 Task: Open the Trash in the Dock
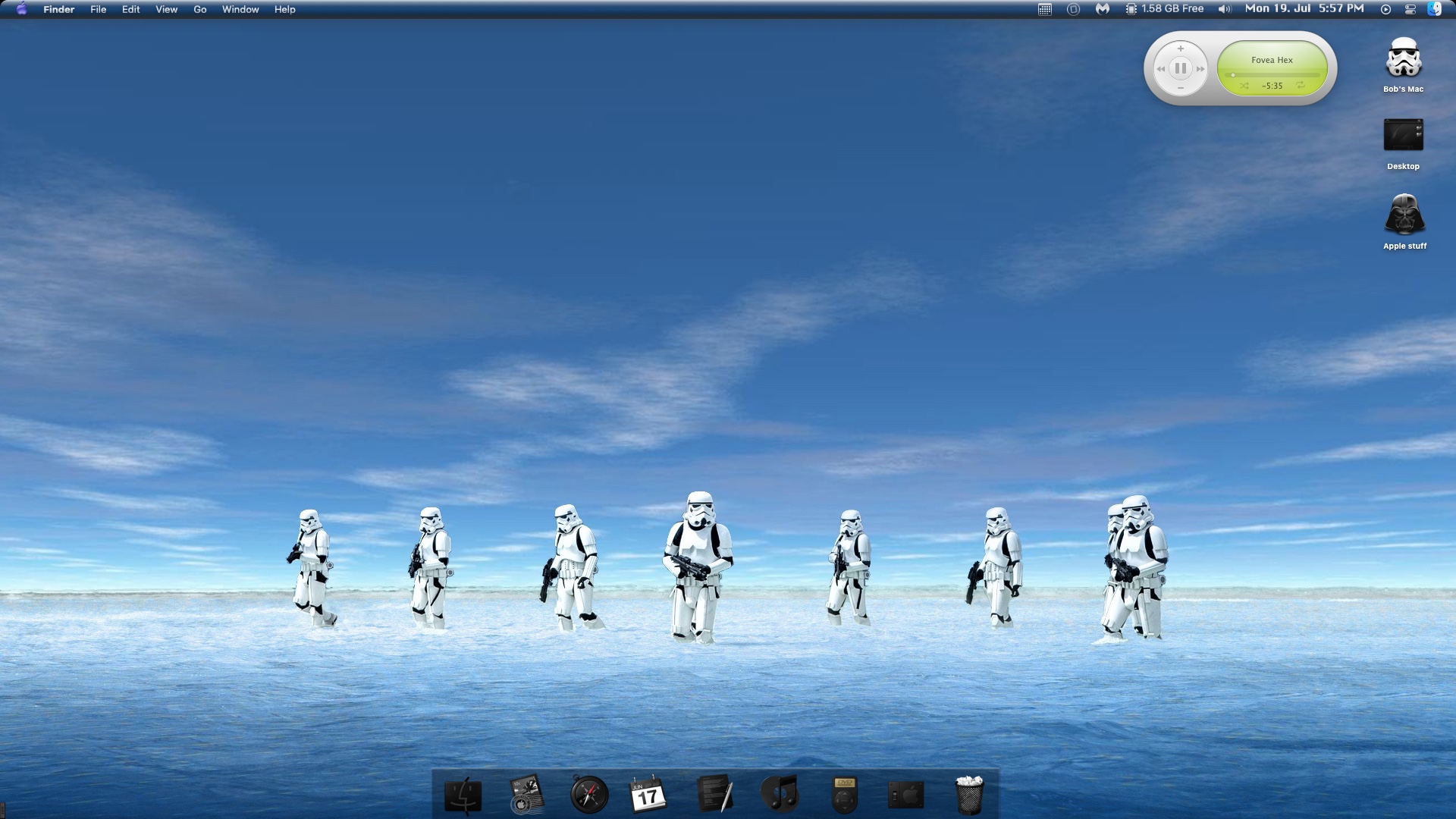[x=969, y=795]
